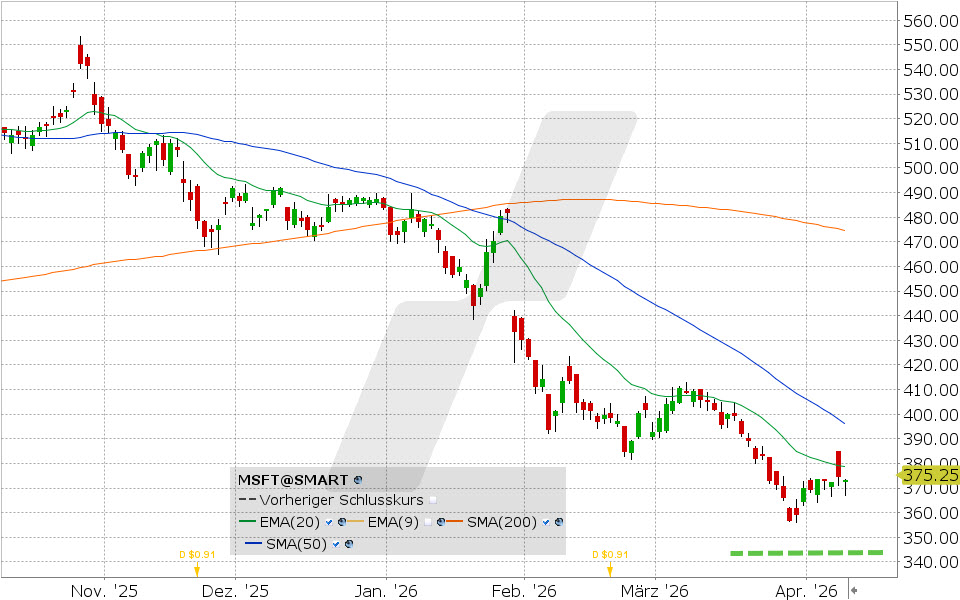Open the EMA(20) indicator settings icon
960x600 pixels.
point(341,522)
